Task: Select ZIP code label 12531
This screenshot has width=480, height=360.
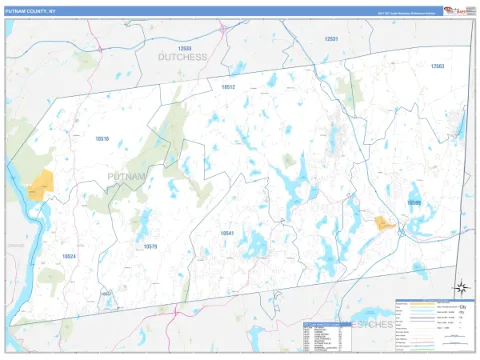Action: coord(331,39)
